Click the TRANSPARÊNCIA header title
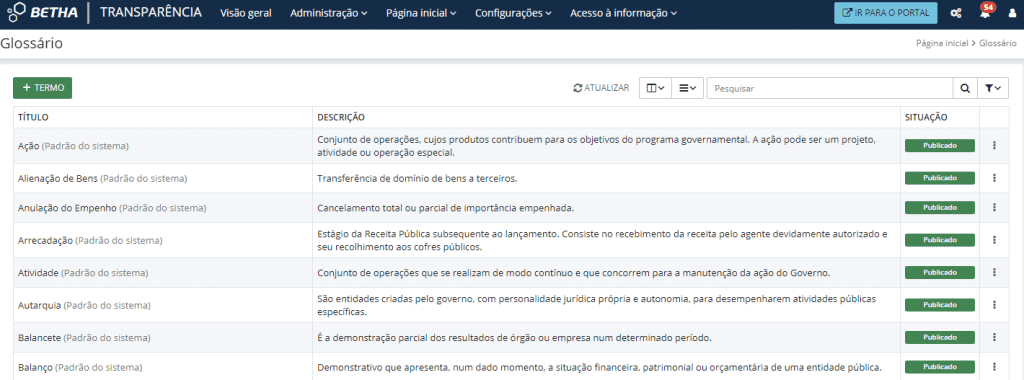Image resolution: width=1024 pixels, height=380 pixels. [151, 12]
